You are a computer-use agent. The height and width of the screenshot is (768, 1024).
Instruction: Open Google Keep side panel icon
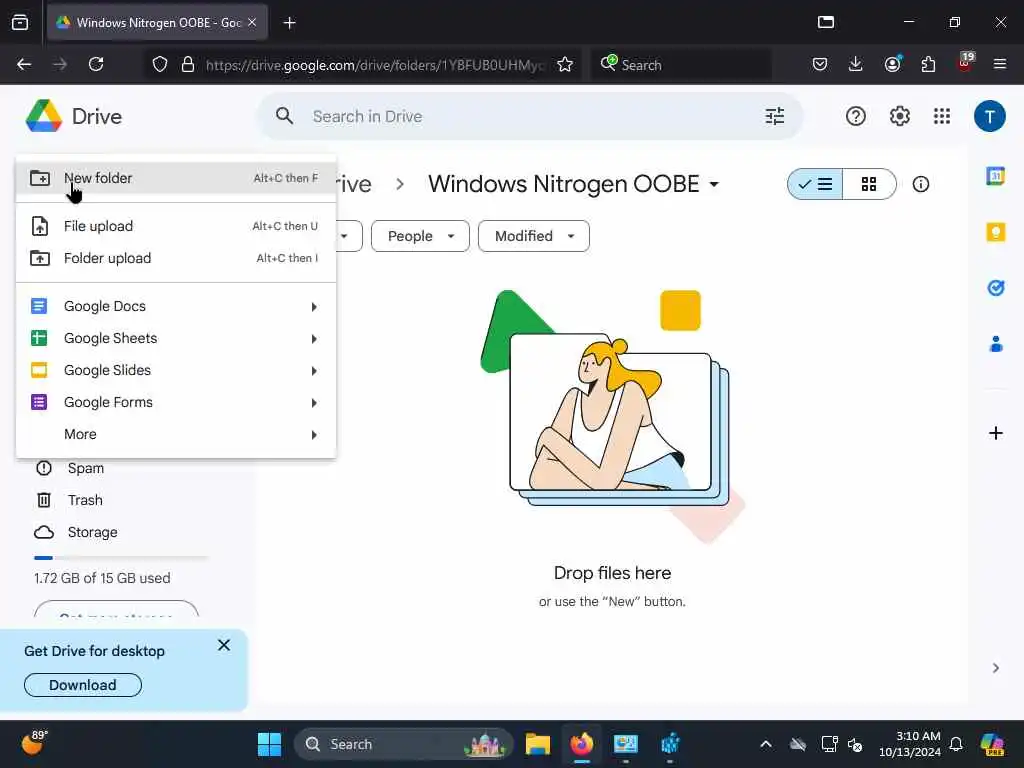pyautogui.click(x=995, y=232)
